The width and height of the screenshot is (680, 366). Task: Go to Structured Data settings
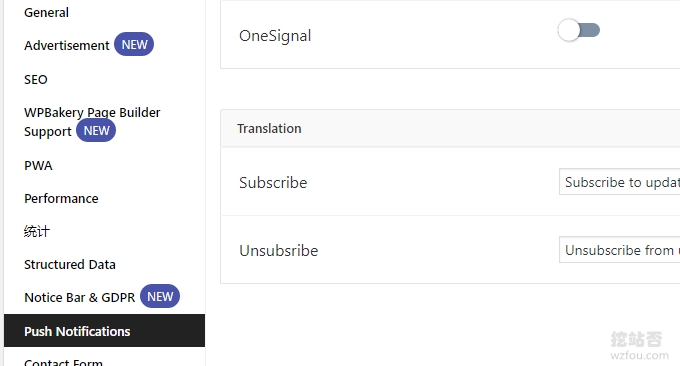(x=70, y=265)
